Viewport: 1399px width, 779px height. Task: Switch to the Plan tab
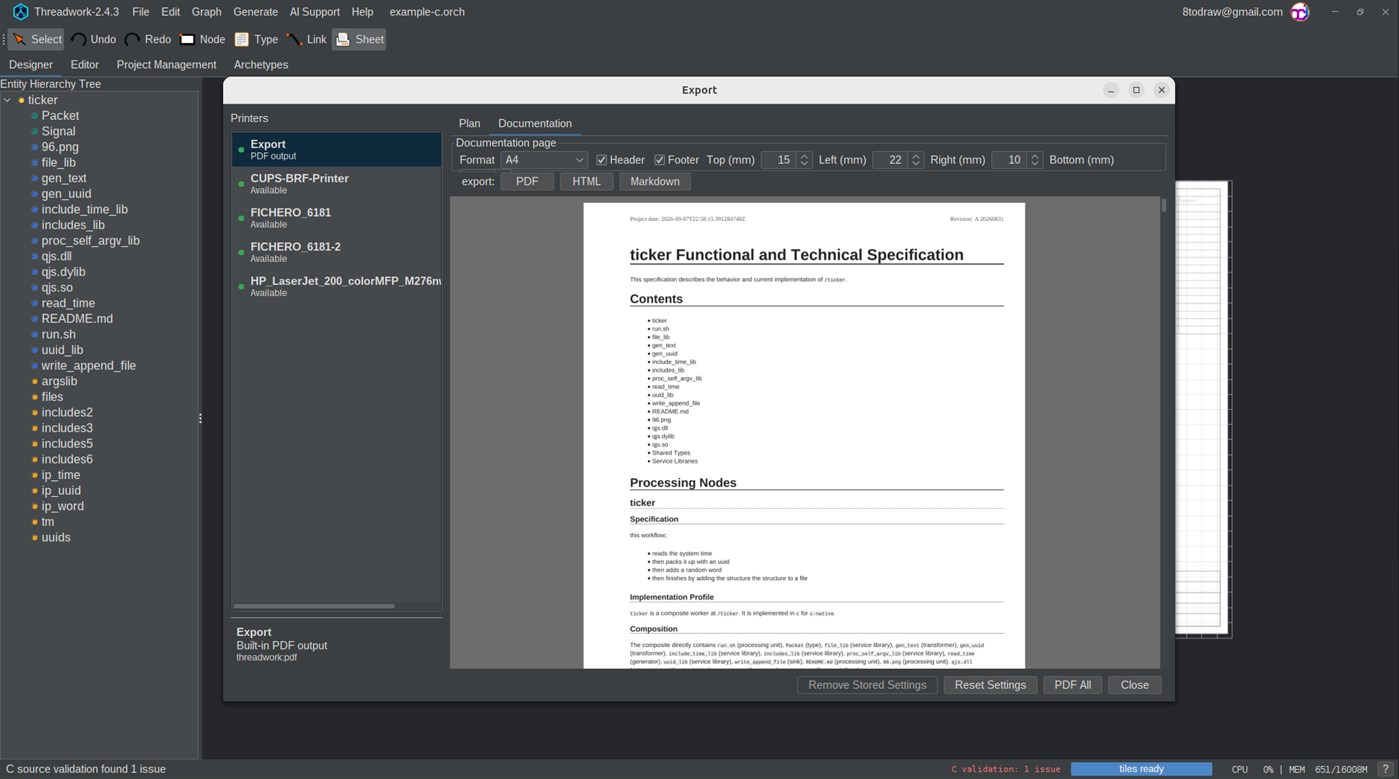469,123
